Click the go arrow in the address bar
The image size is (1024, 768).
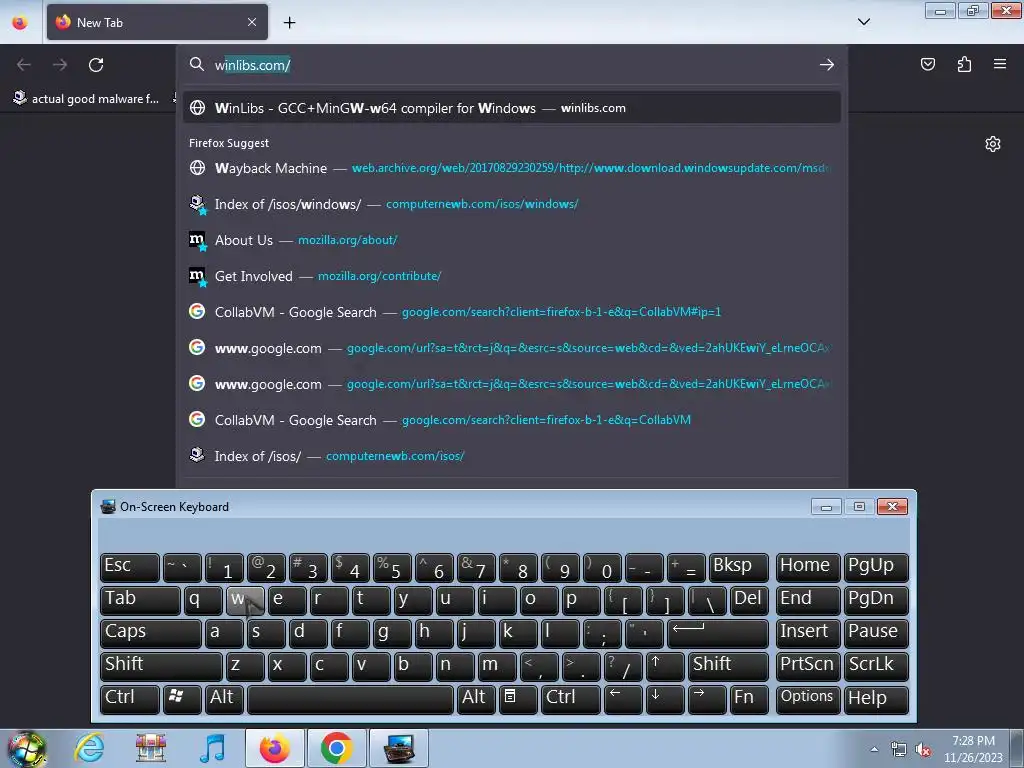pos(827,65)
